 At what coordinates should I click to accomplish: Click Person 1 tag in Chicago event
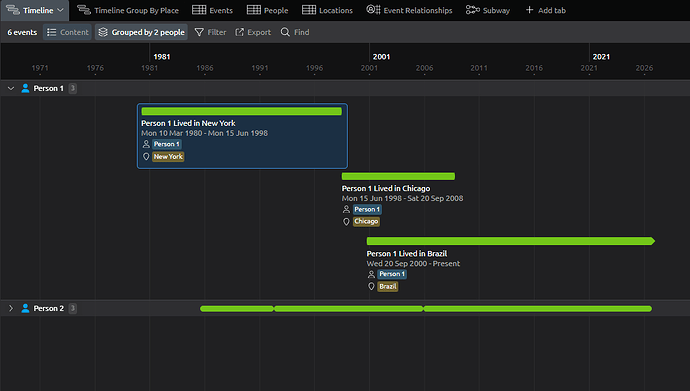367,209
